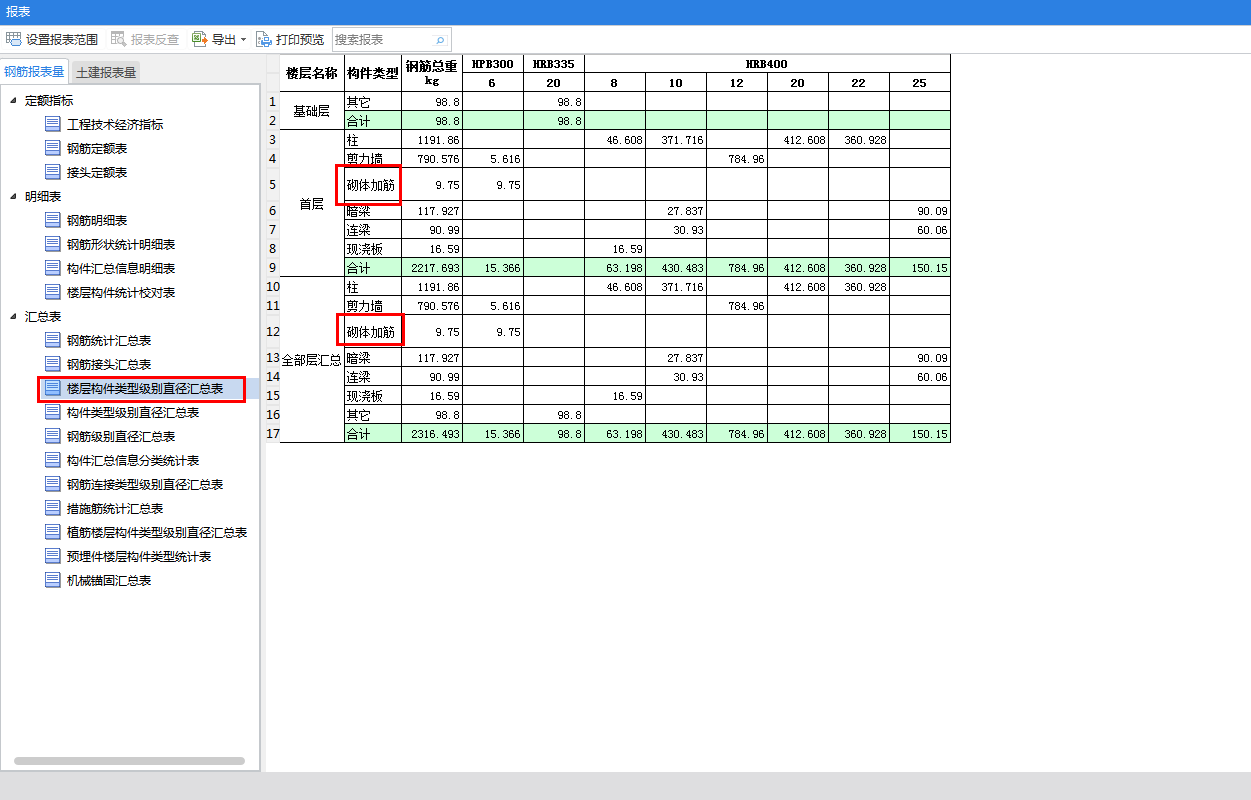Collapse the 汇总表 tree group
Screen dimensions: 1251x800
[x=13, y=316]
